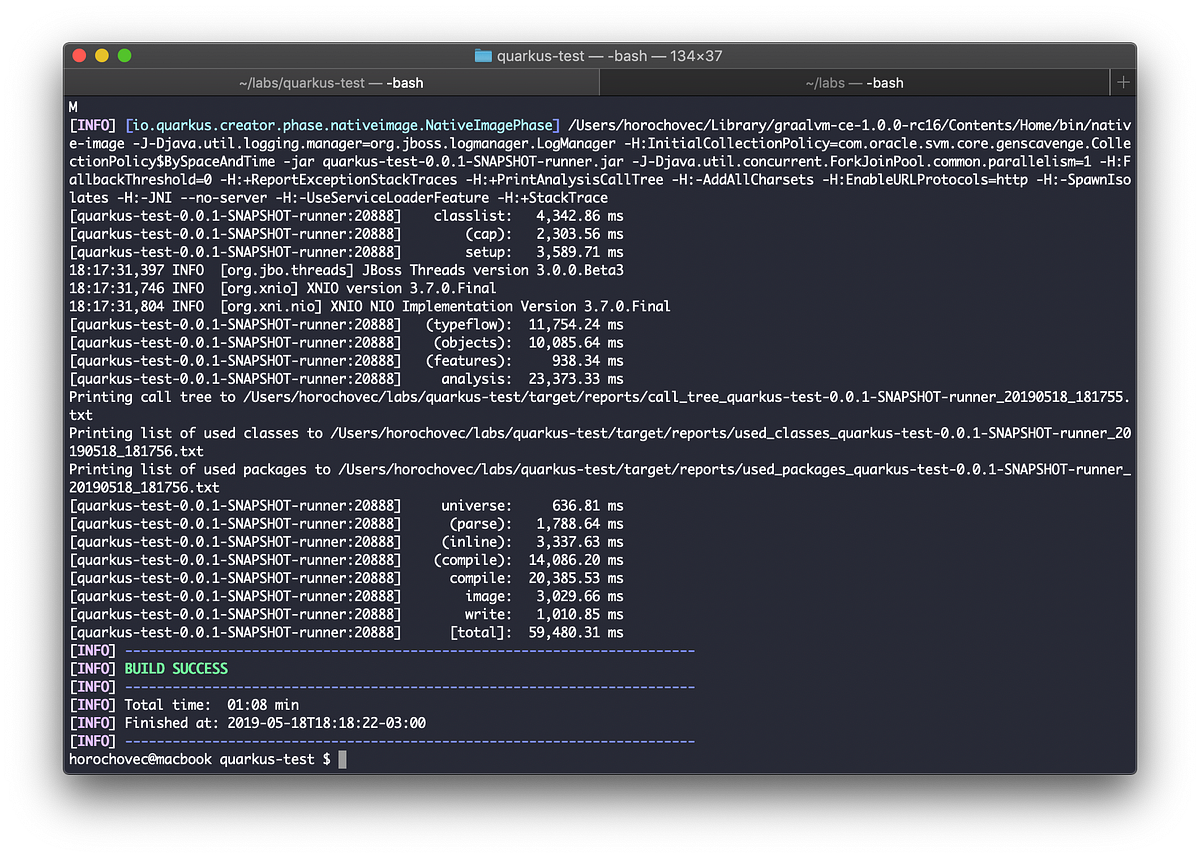This screenshot has width=1200, height=858.
Task: Click the '(inline): 3,337.63 ms' line
Action: click(x=346, y=541)
